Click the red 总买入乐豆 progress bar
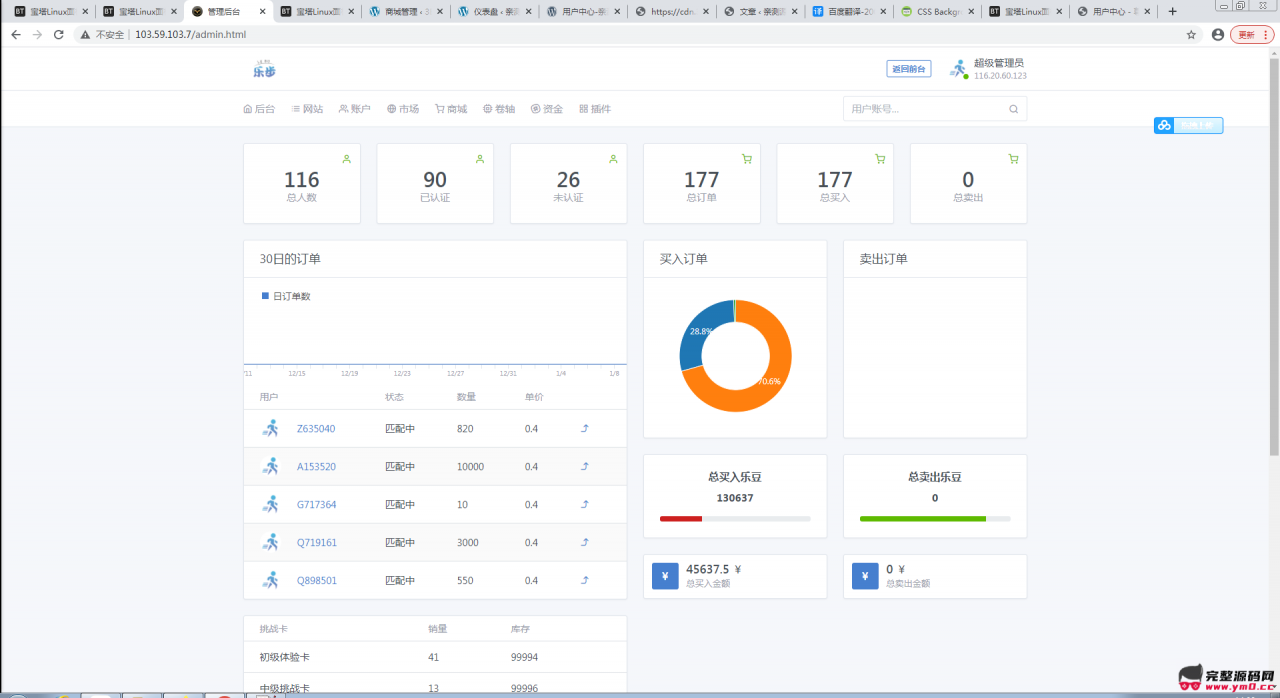 (681, 519)
